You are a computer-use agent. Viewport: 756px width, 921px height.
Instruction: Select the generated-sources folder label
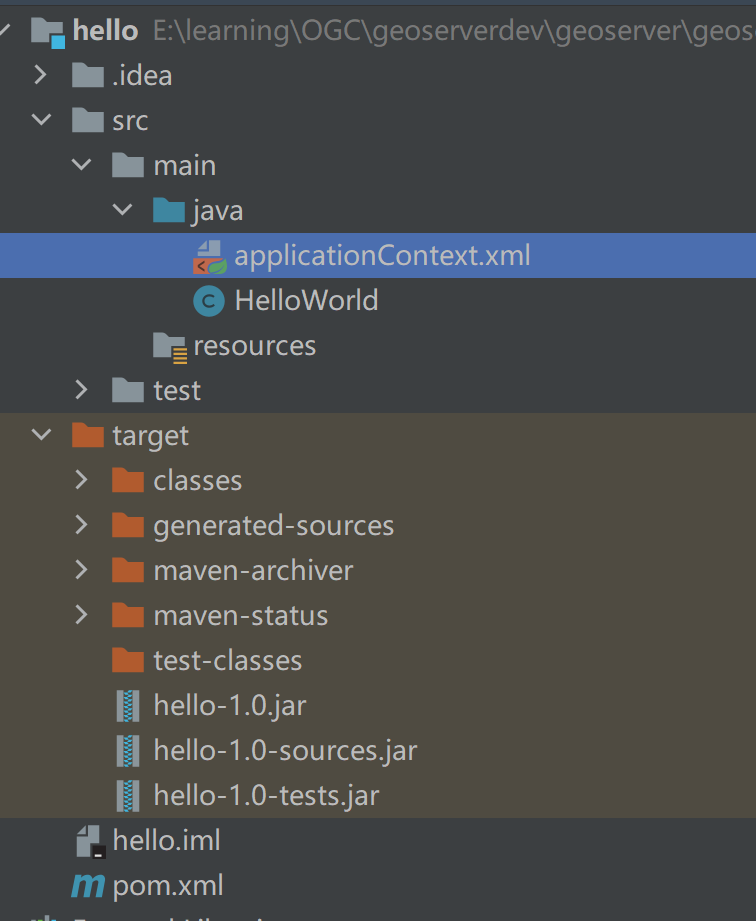(273, 526)
